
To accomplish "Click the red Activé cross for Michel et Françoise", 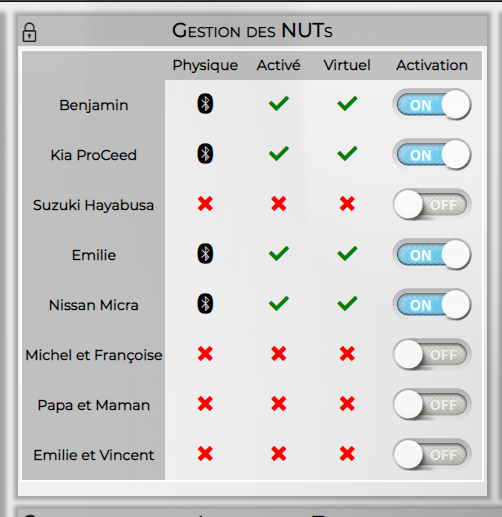I will pyautogui.click(x=279, y=354).
